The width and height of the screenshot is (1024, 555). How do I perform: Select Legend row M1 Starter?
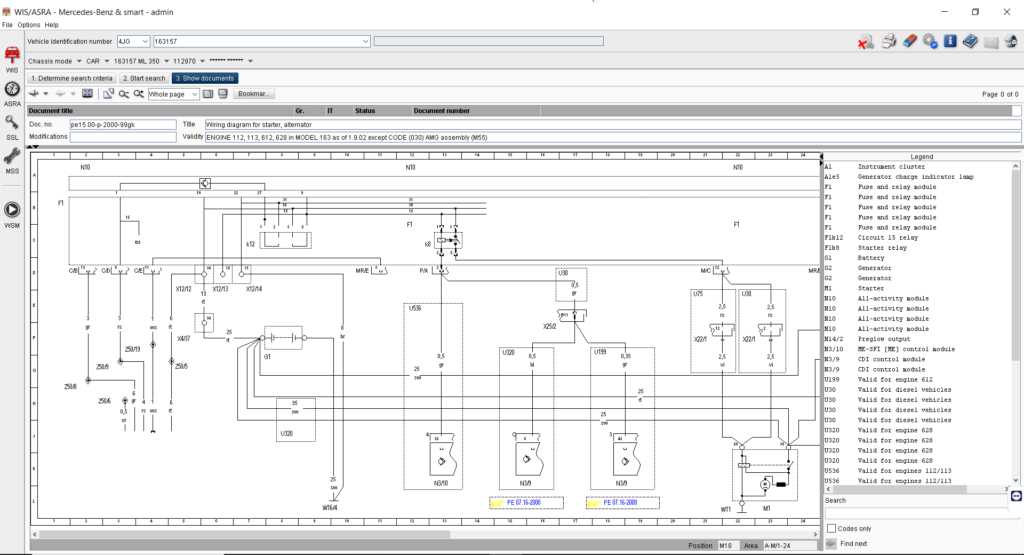(918, 289)
